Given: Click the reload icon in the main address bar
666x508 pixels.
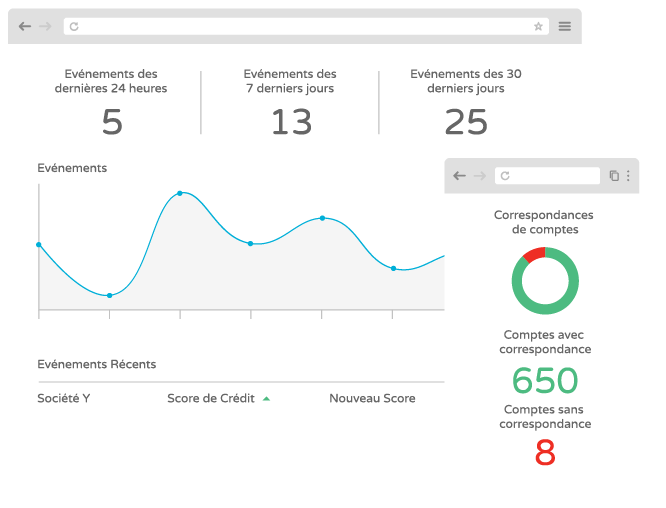Looking at the screenshot, I should pos(74,27).
